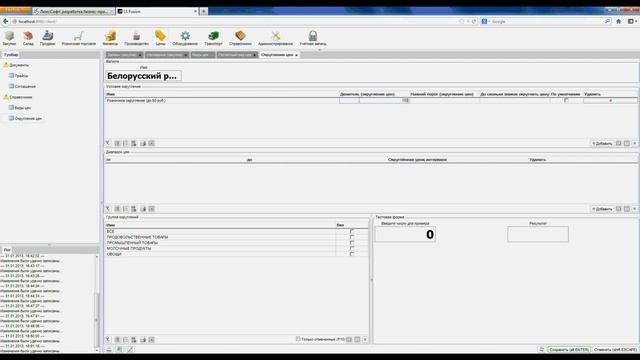Click the browser address bar
The height and width of the screenshot is (360, 640).
(x=237, y=21)
